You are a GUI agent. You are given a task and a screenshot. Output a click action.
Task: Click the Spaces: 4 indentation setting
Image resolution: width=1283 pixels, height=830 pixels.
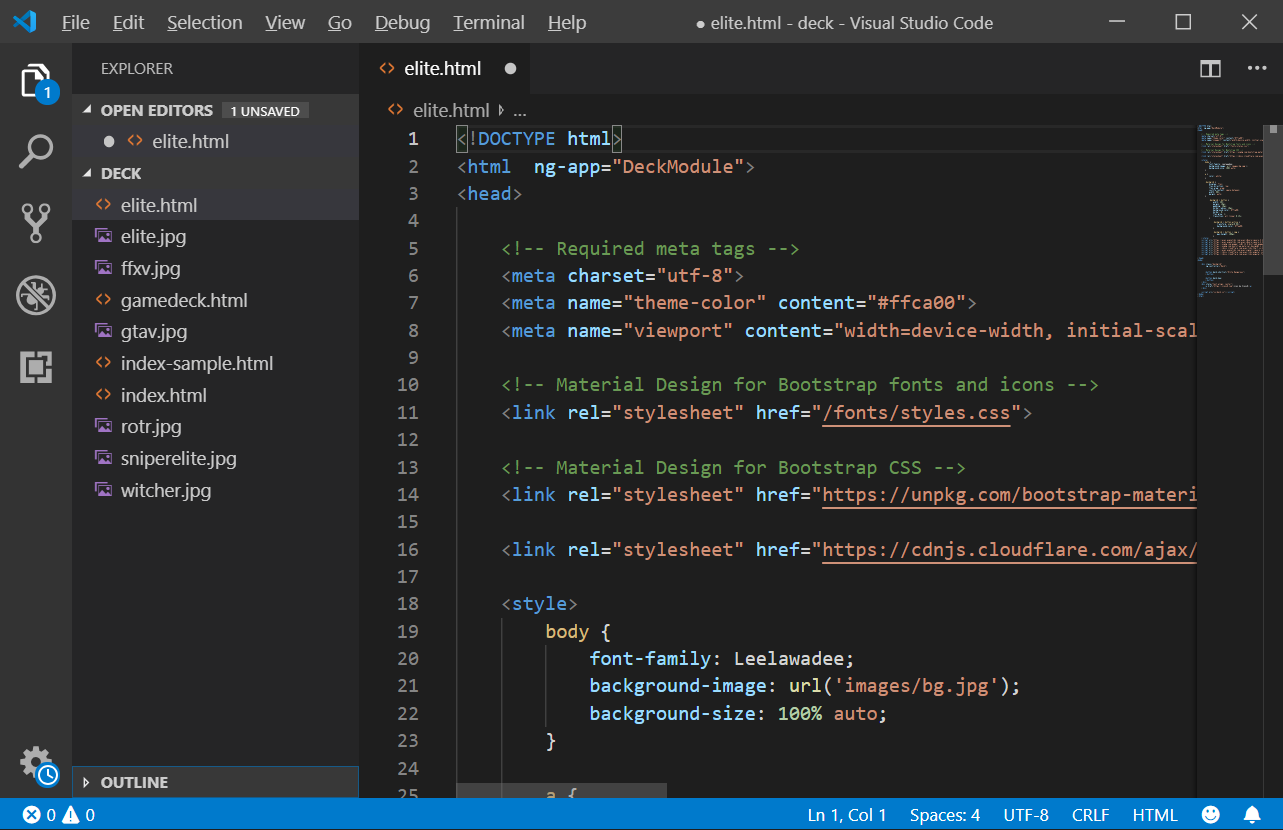pyautogui.click(x=944, y=815)
